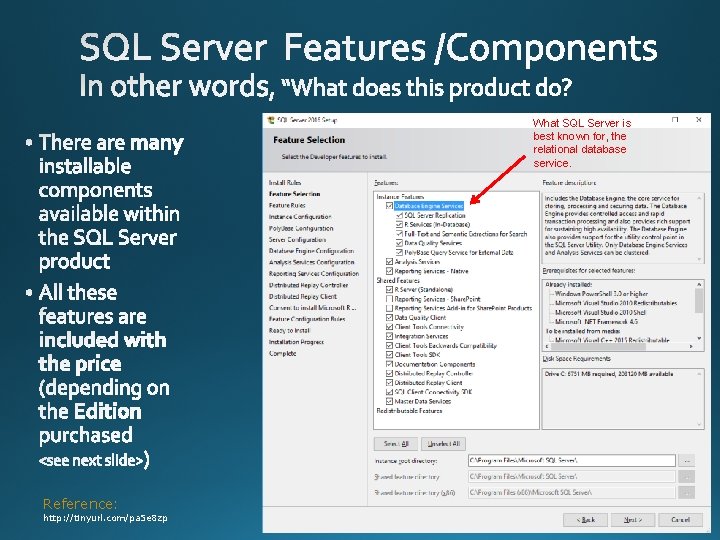720x540 pixels.
Task: Close the SQL Server Setup window
Action: click(699, 120)
